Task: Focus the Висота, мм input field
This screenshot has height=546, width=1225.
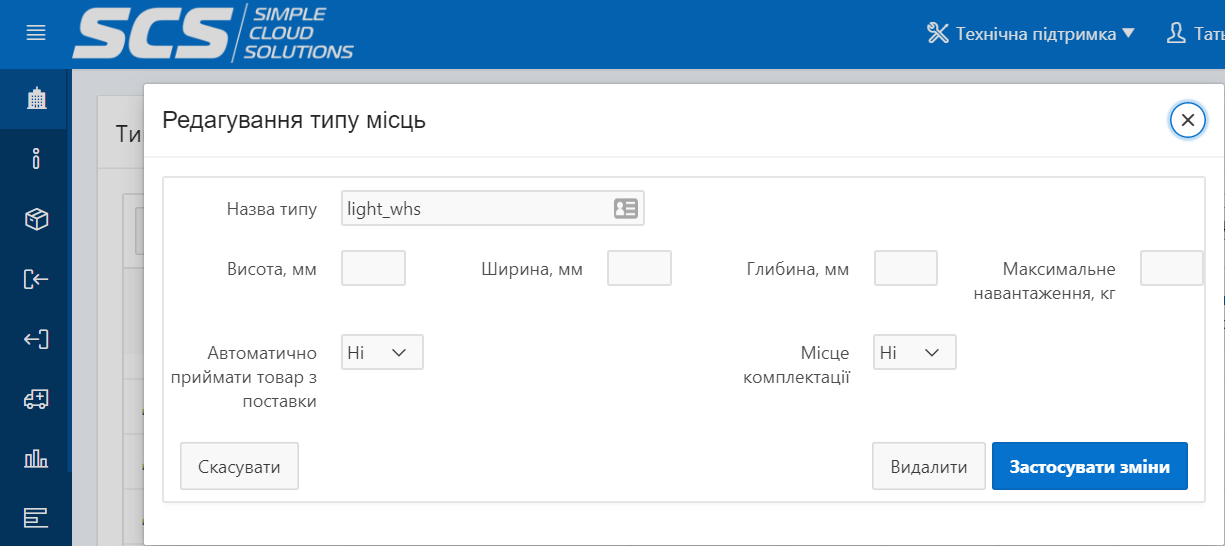Action: [373, 268]
